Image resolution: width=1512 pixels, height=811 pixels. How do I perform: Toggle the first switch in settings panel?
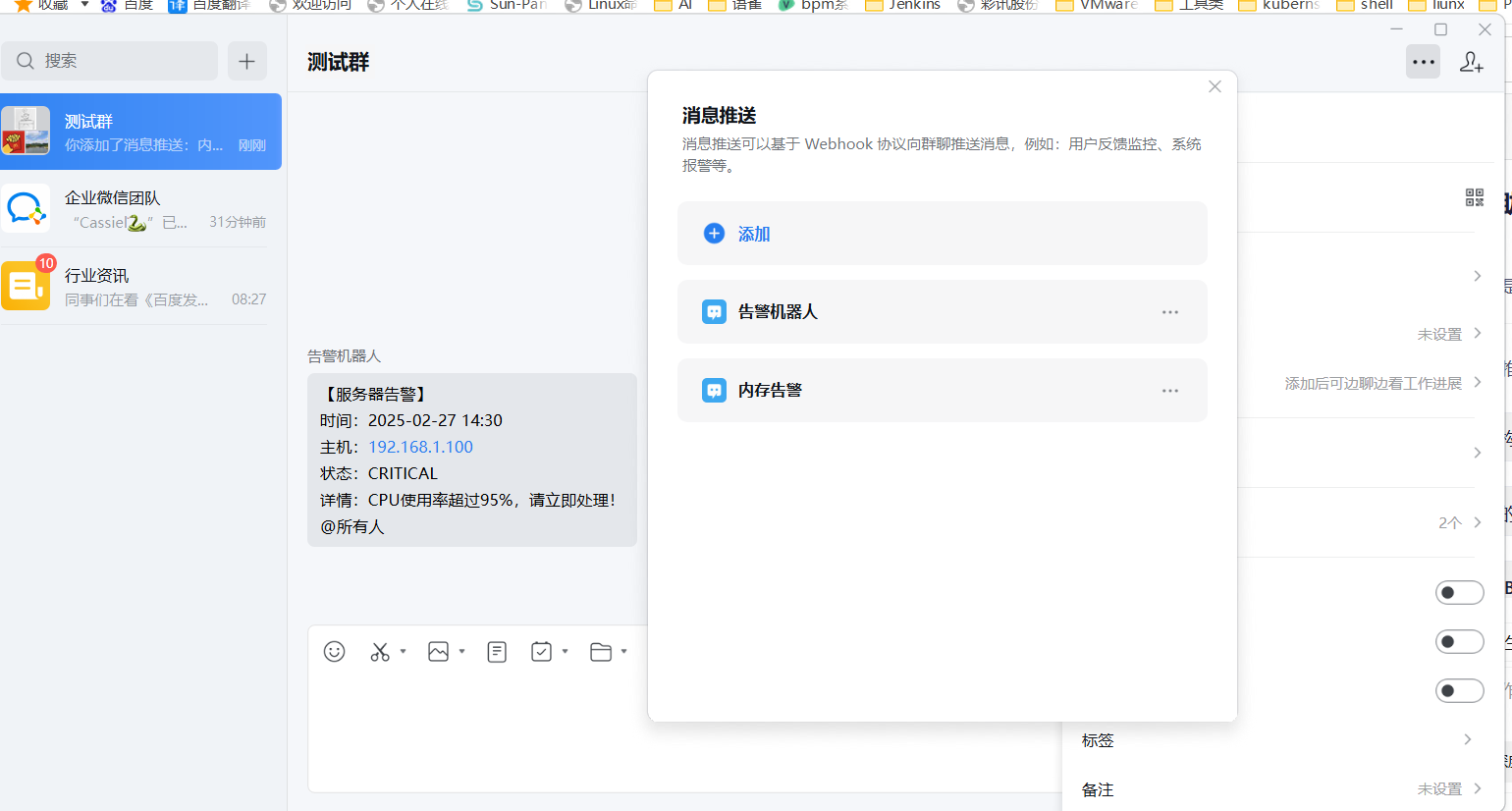(1460, 593)
